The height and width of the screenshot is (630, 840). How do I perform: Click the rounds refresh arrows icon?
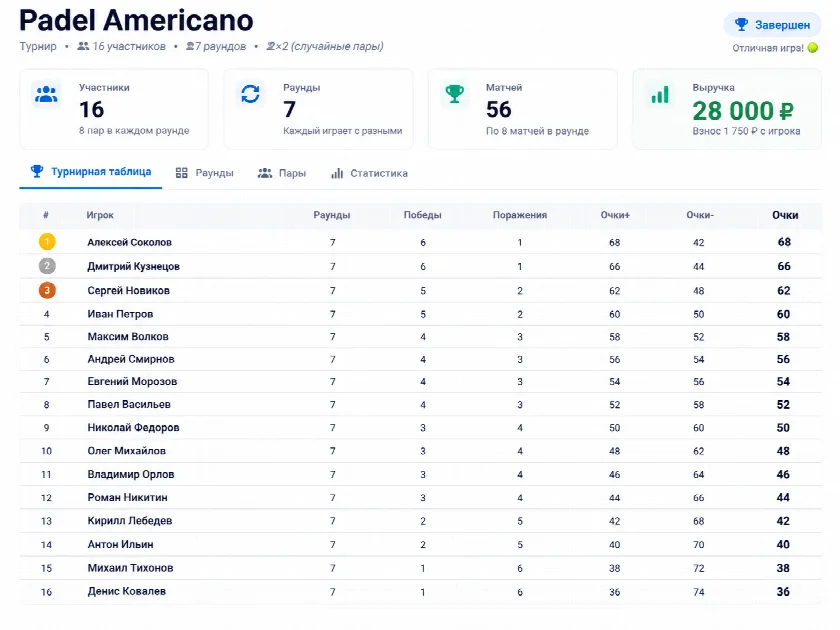250,94
